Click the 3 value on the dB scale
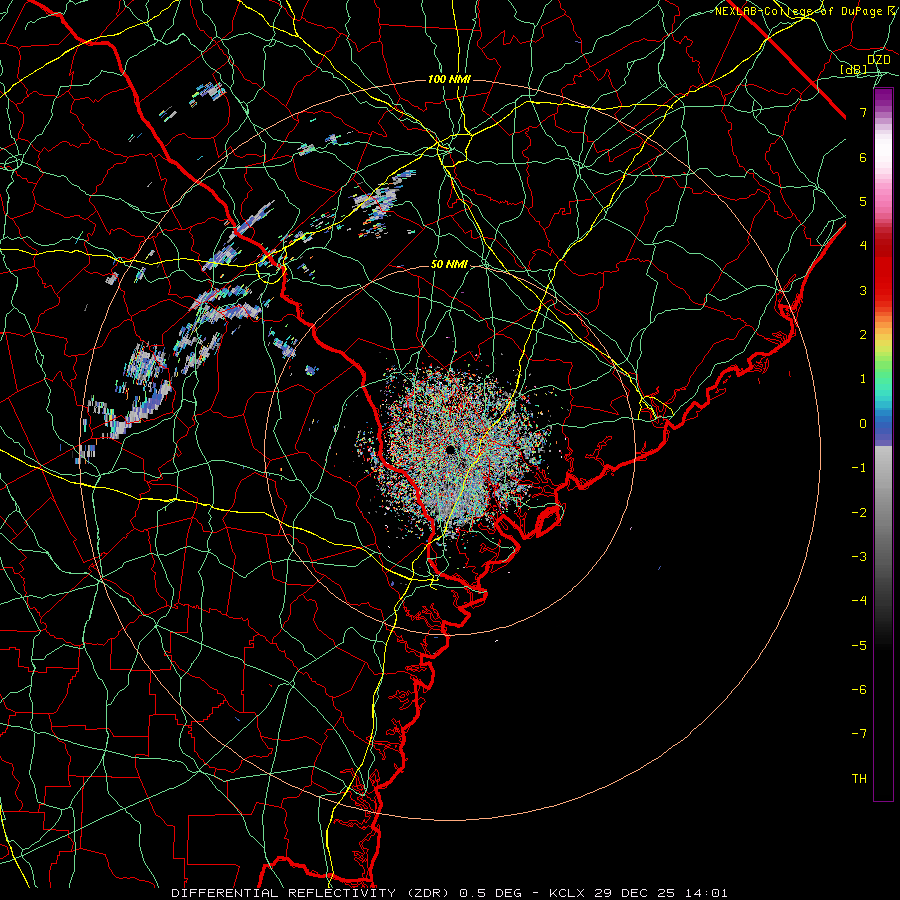 (863, 290)
